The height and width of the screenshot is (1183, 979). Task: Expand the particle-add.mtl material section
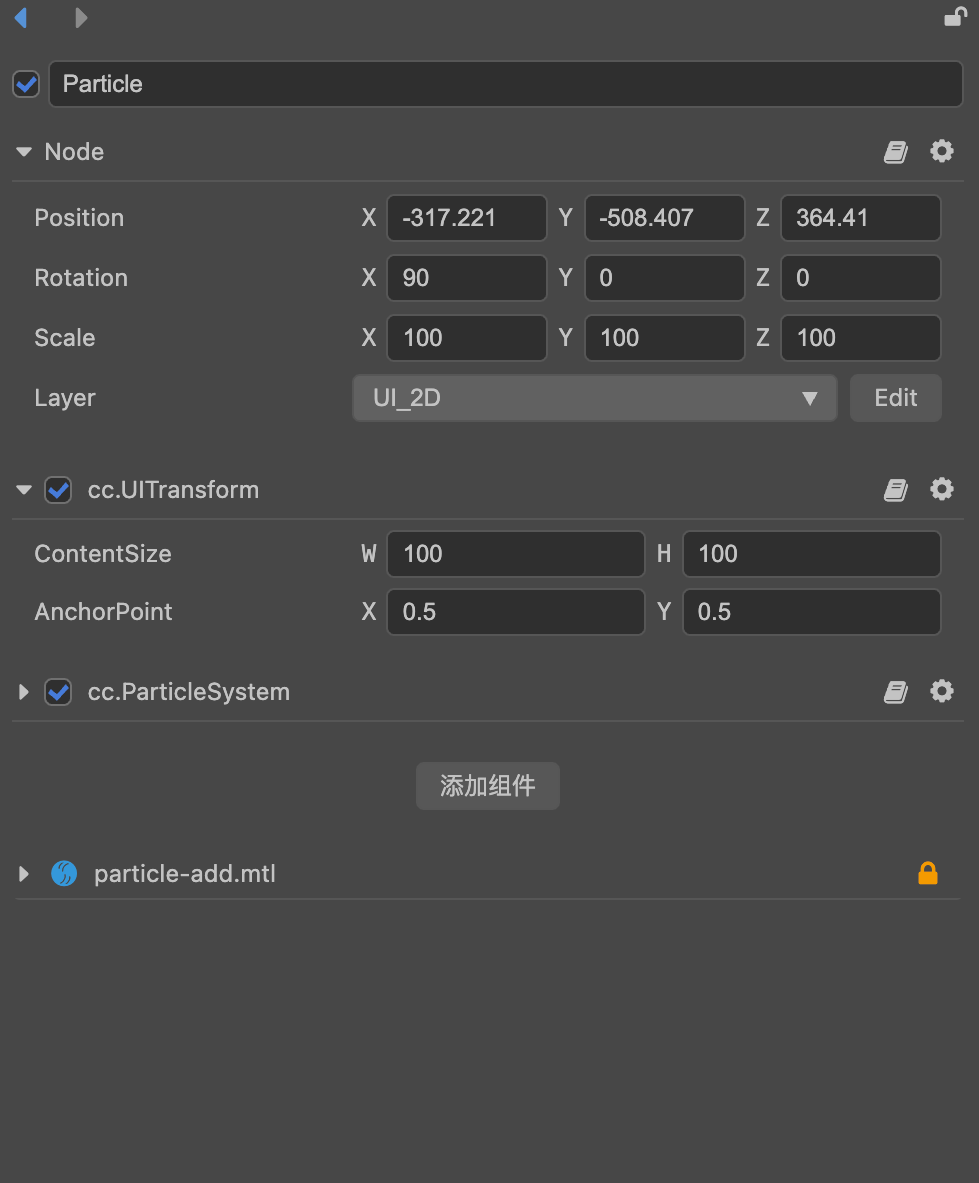point(24,874)
